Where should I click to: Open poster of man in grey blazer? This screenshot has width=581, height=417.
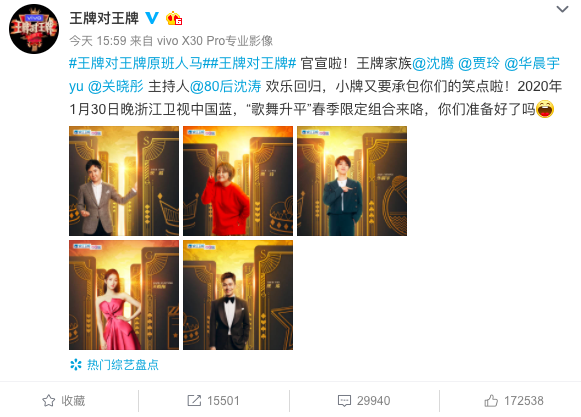pos(124,181)
